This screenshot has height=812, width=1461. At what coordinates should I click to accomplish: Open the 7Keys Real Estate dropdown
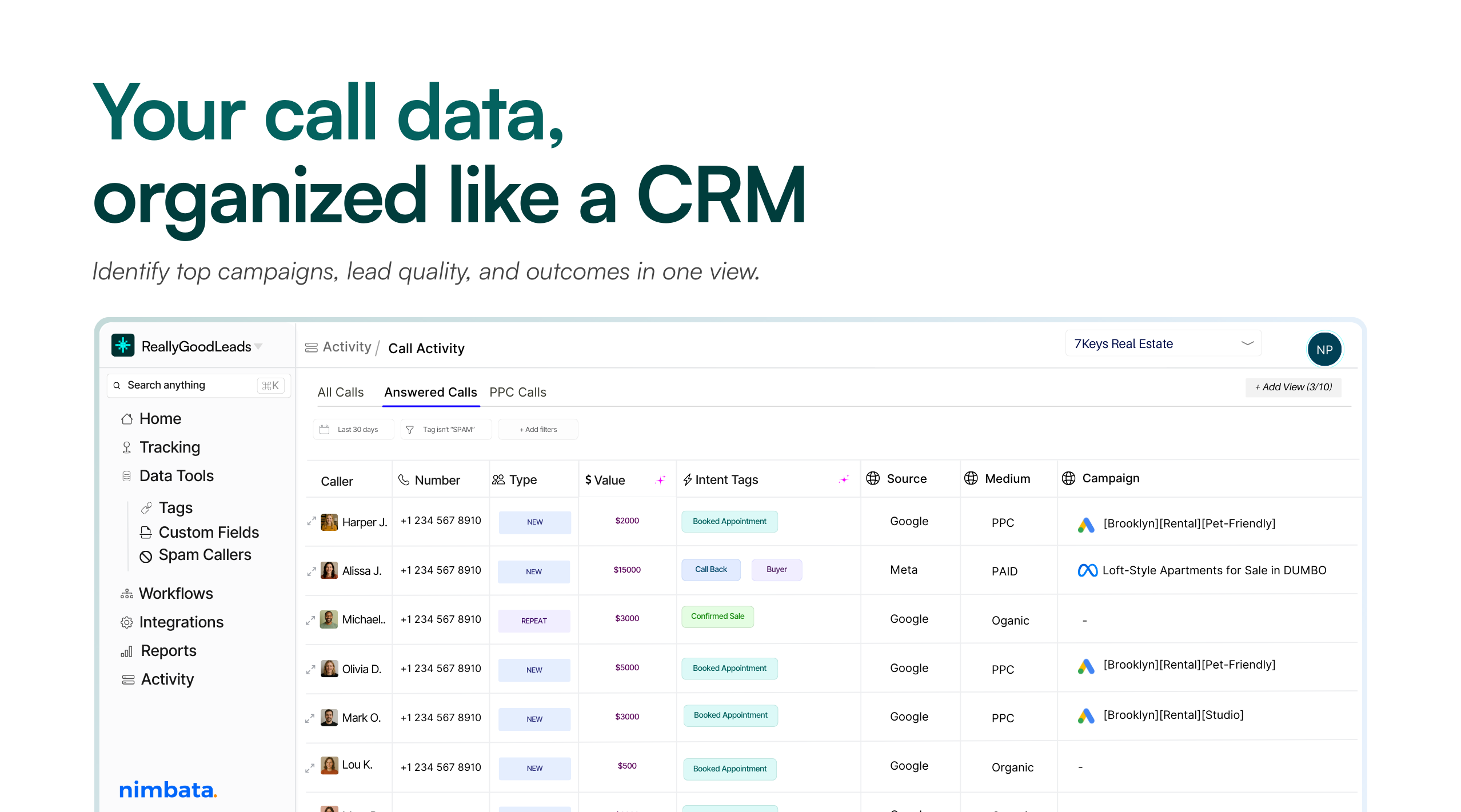(1163, 344)
